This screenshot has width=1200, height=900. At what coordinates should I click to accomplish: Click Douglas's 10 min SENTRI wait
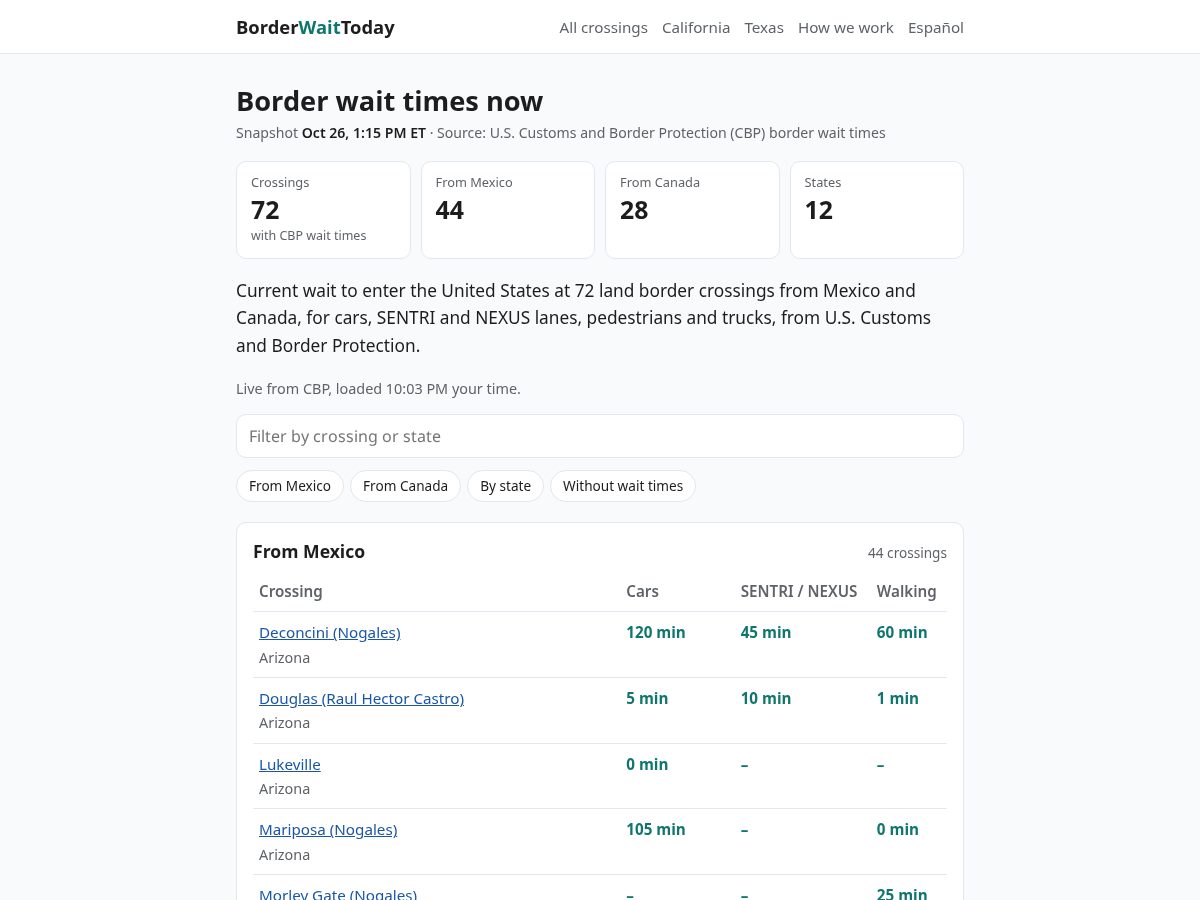[x=766, y=699]
